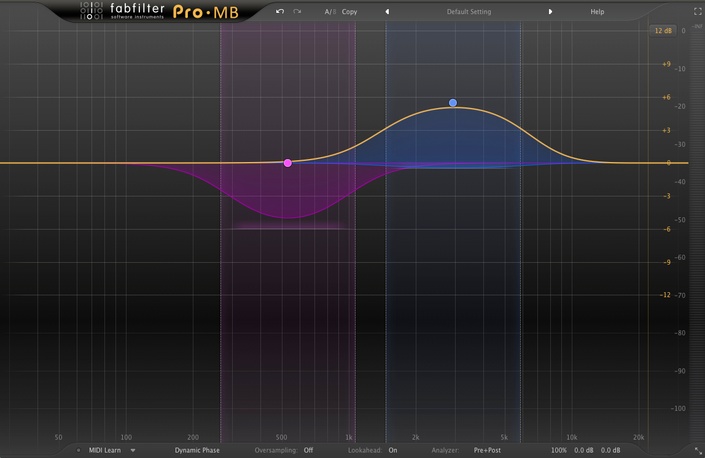This screenshot has height=458, width=705.
Task: Click the purple band range line below curve
Action: 289,227
